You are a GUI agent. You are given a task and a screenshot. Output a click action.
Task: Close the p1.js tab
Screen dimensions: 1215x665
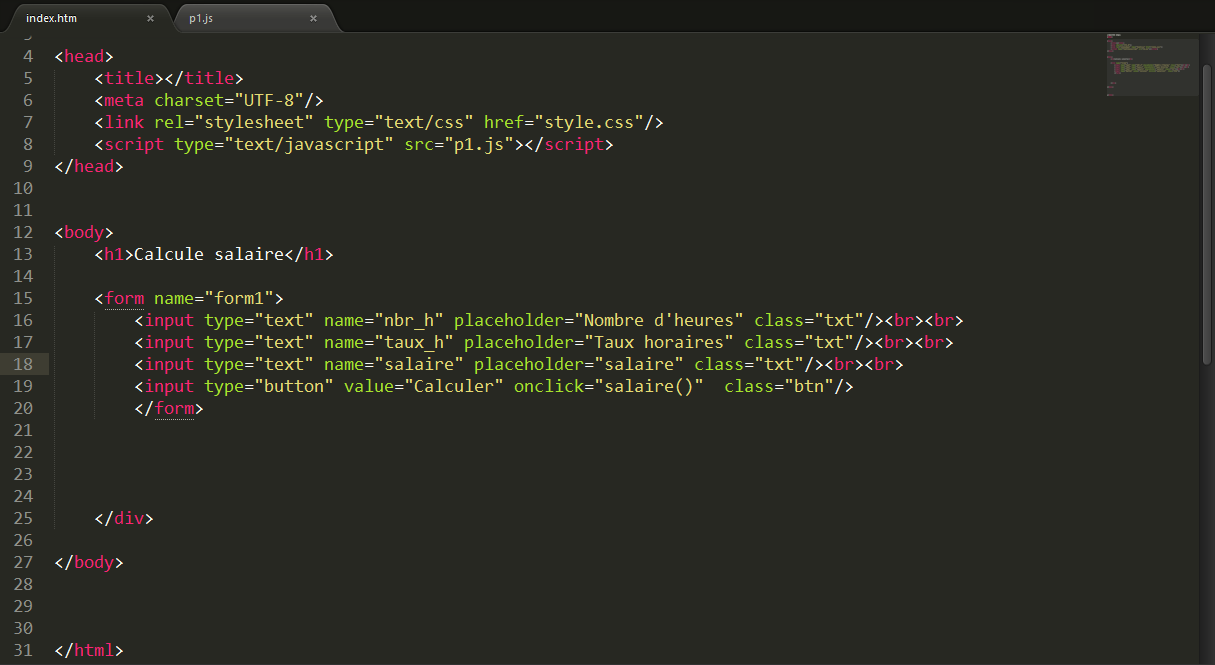pos(313,18)
